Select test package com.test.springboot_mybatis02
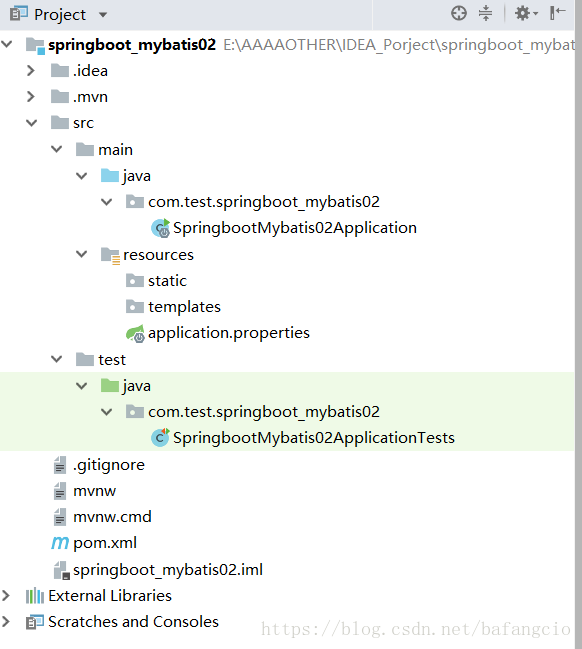The width and height of the screenshot is (582, 649). click(x=264, y=412)
